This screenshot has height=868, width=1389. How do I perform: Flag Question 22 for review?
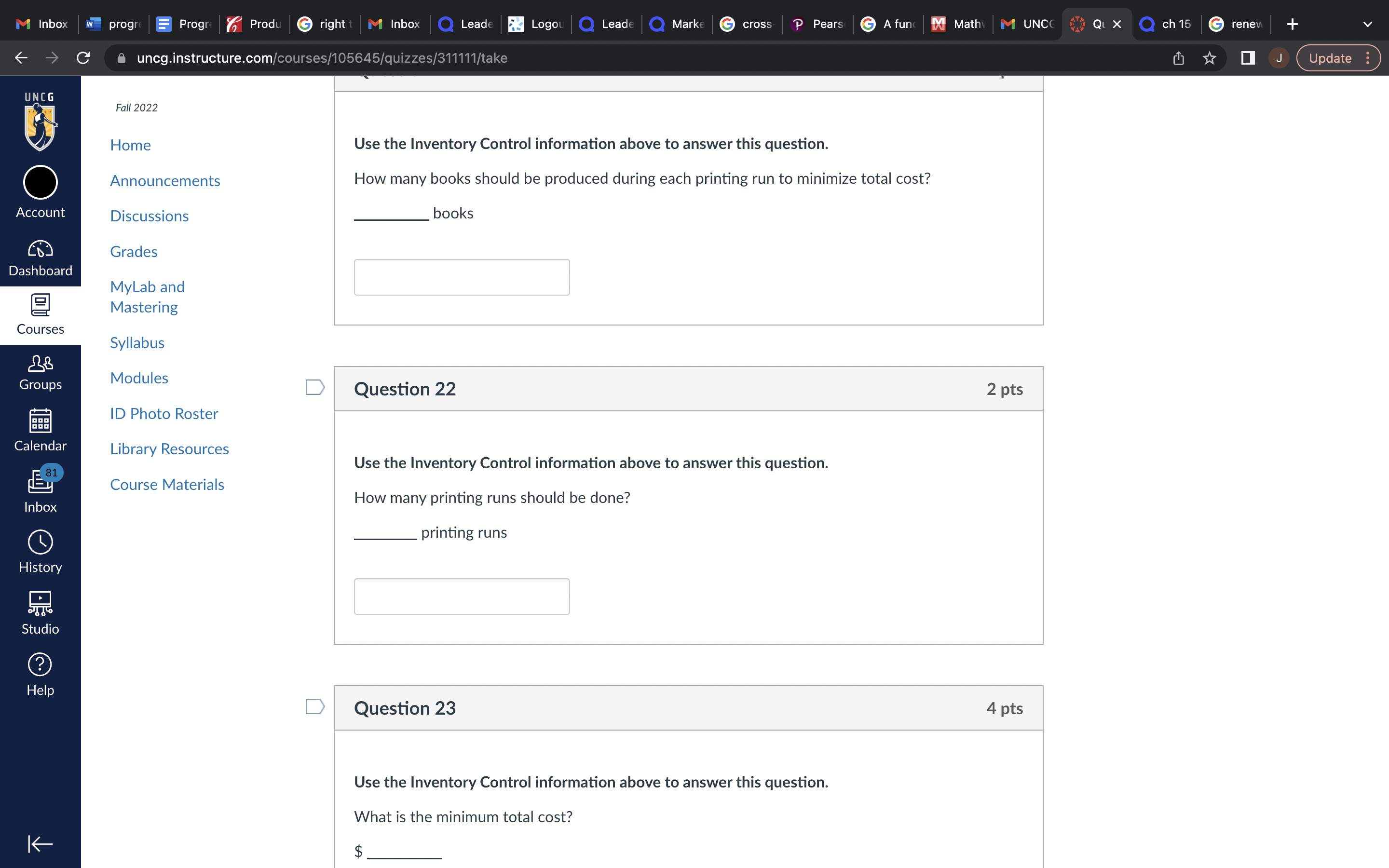[314, 388]
